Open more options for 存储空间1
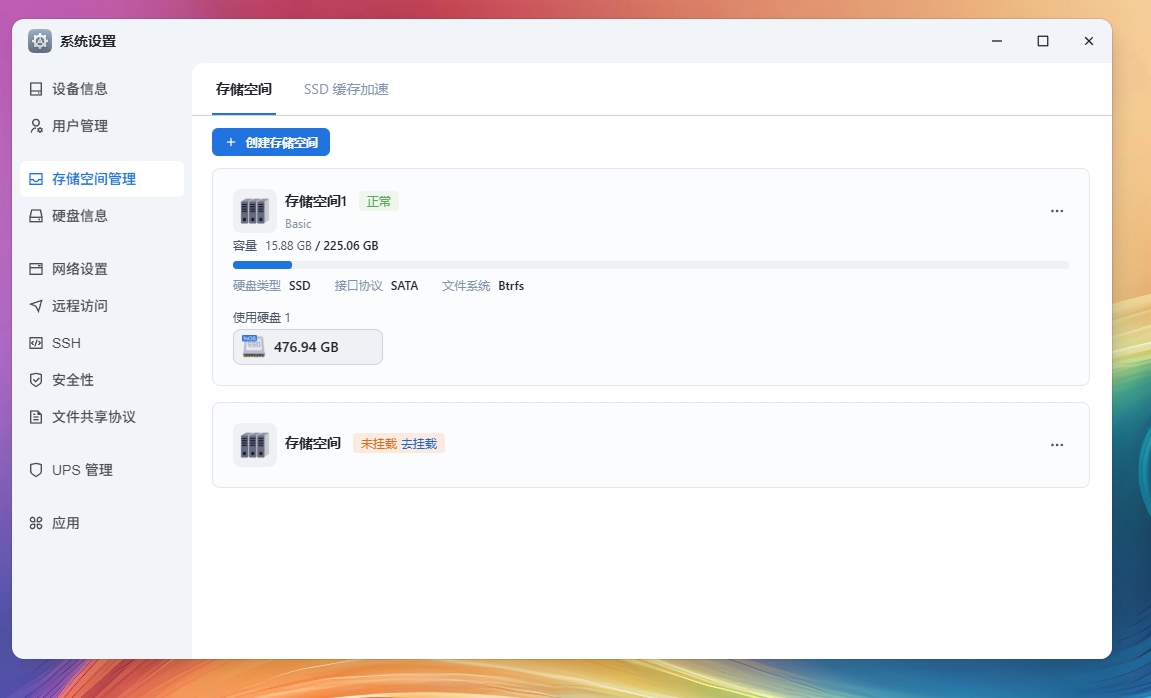 point(1056,211)
